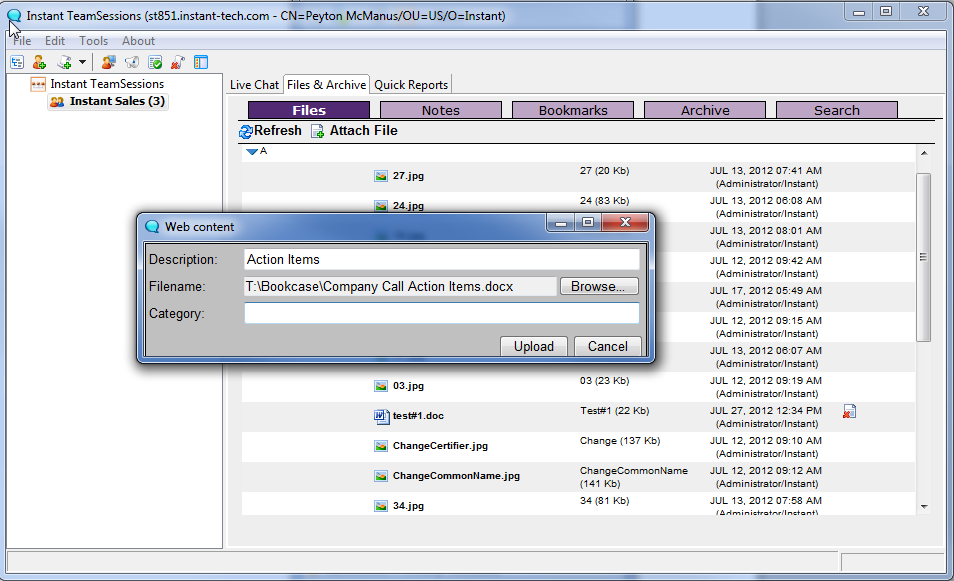Click the image icon beside 34.jpg
Screen dimensions: 954x581
381,506
